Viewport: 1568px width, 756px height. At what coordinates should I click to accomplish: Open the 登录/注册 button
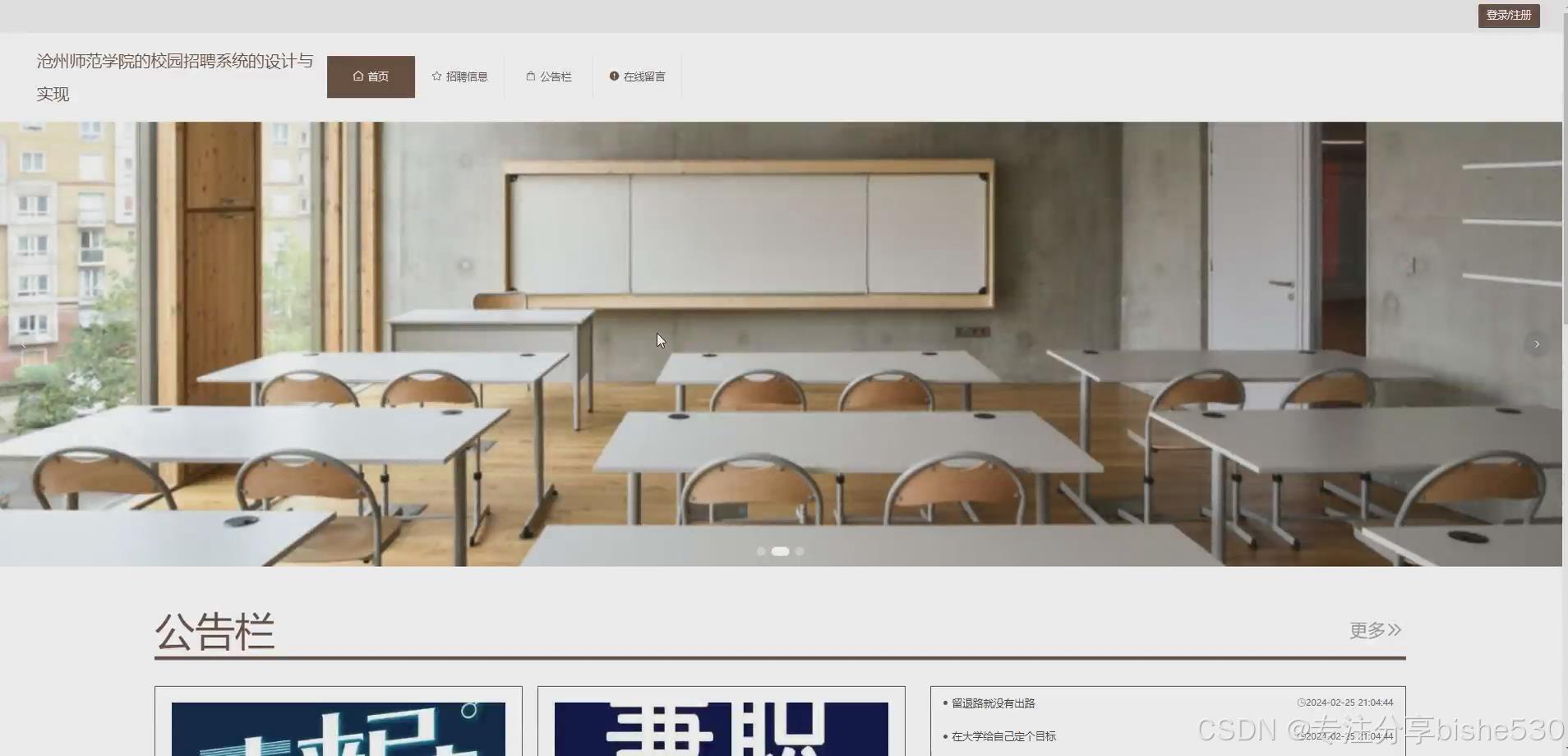[x=1509, y=16]
